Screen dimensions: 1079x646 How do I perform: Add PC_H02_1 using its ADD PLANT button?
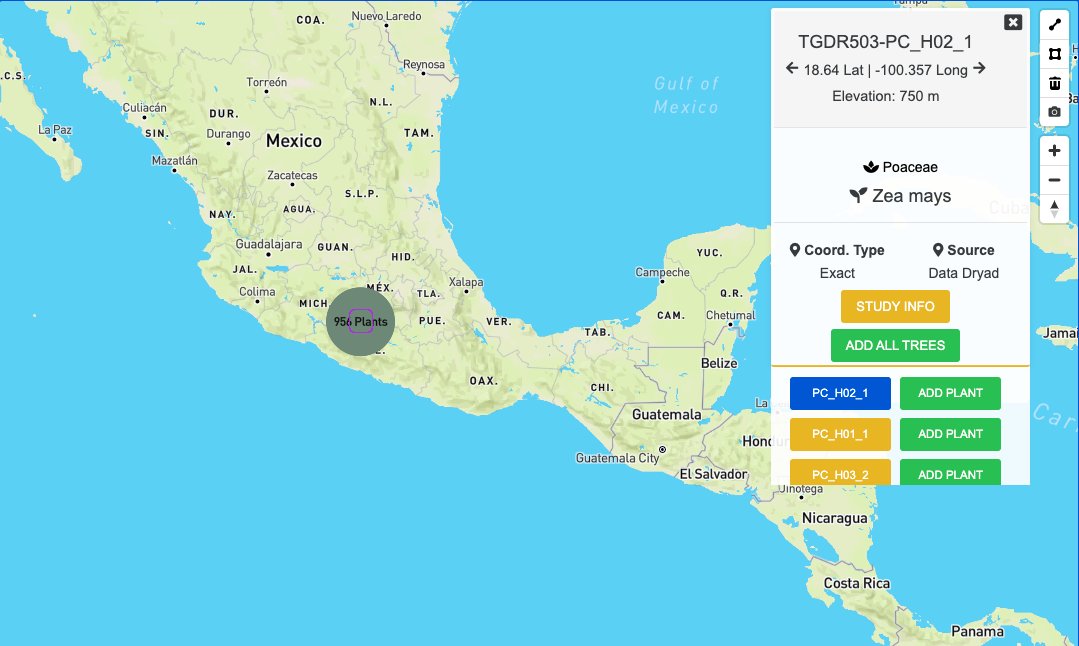coord(949,393)
